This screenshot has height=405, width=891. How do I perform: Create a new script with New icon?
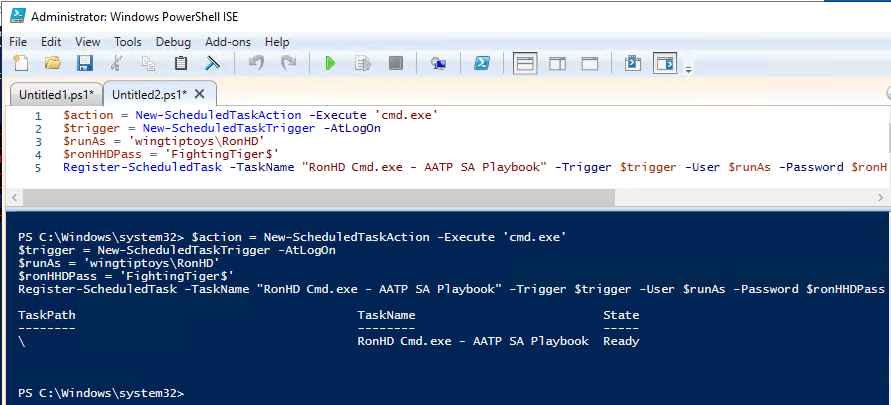(x=21, y=63)
